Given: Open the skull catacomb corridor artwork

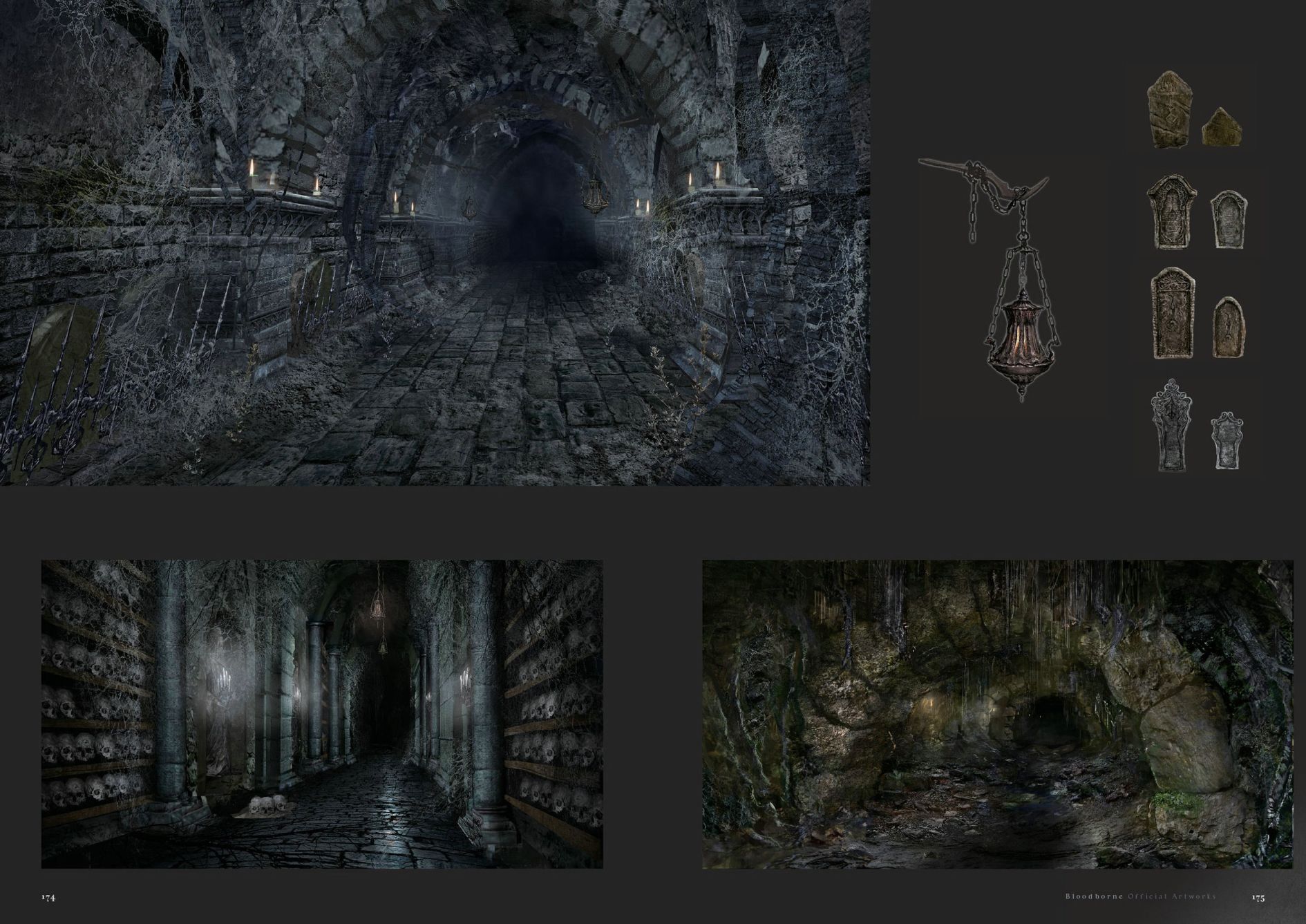Looking at the screenshot, I should click(x=322, y=714).
